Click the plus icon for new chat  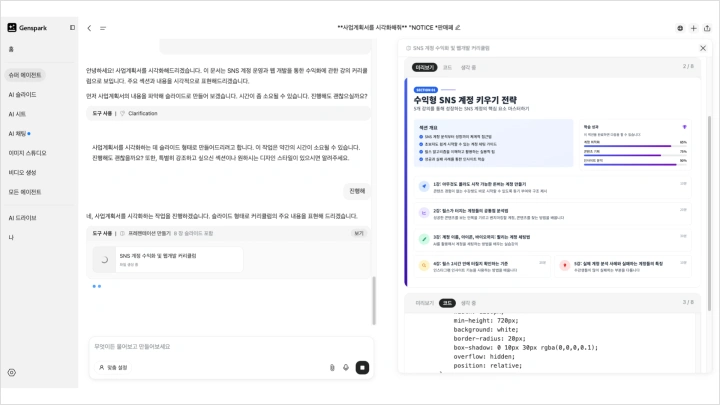[x=693, y=28]
